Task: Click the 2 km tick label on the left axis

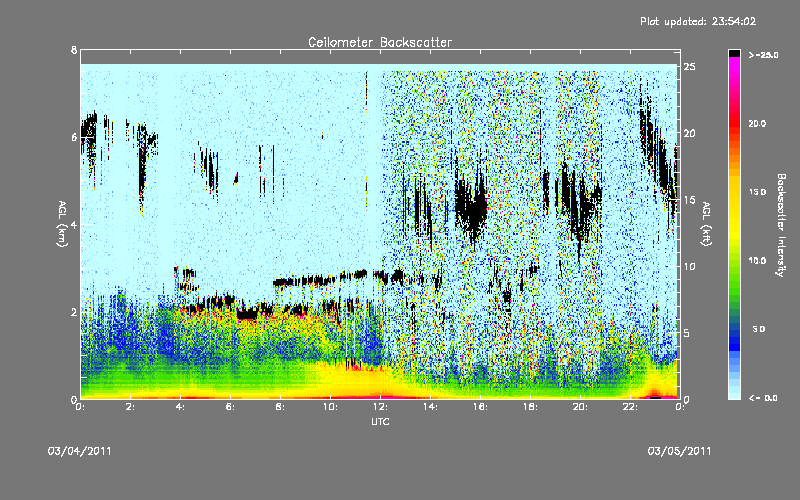Action: pos(74,312)
